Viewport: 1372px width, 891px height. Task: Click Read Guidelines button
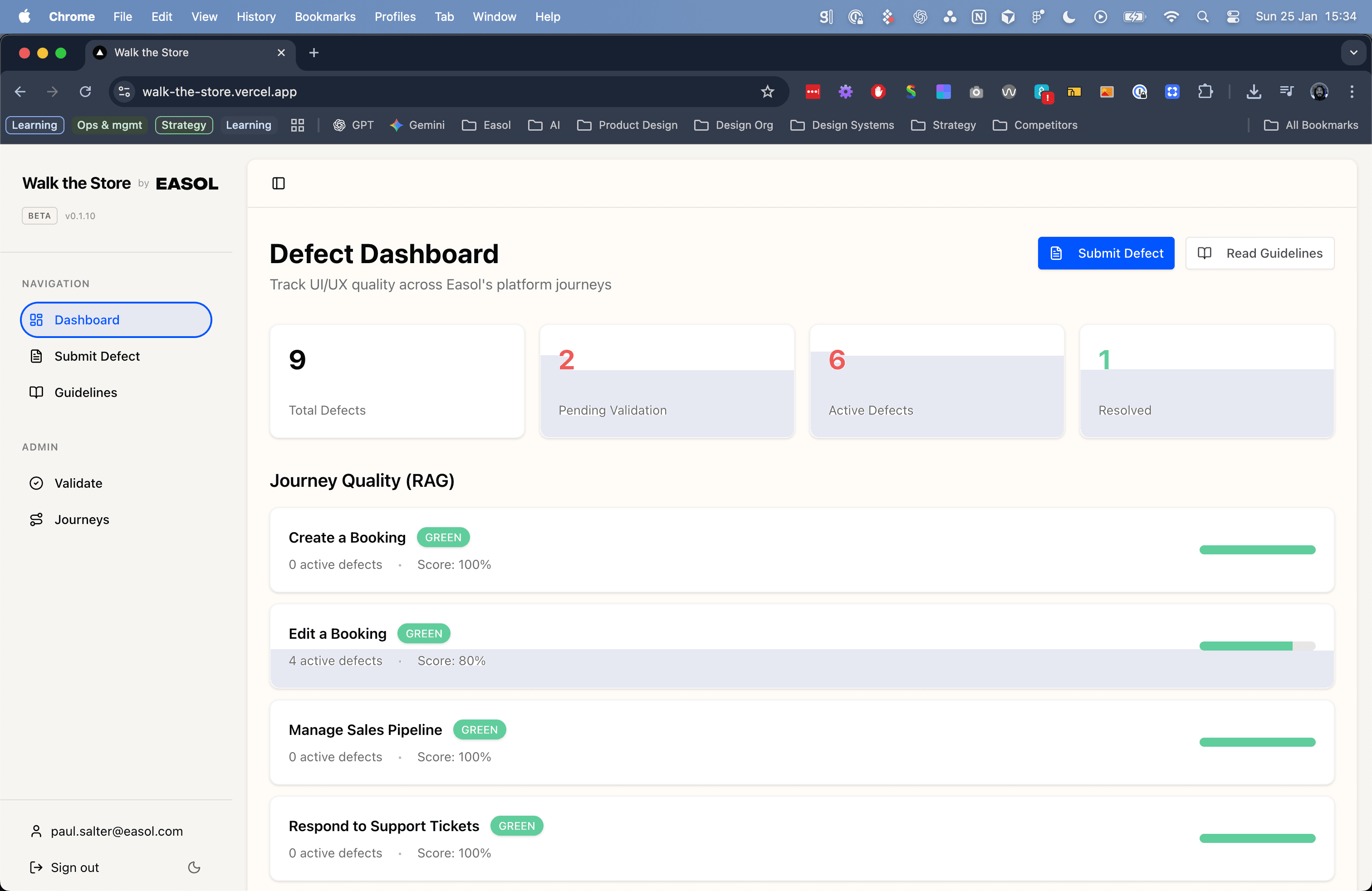[x=1259, y=253]
